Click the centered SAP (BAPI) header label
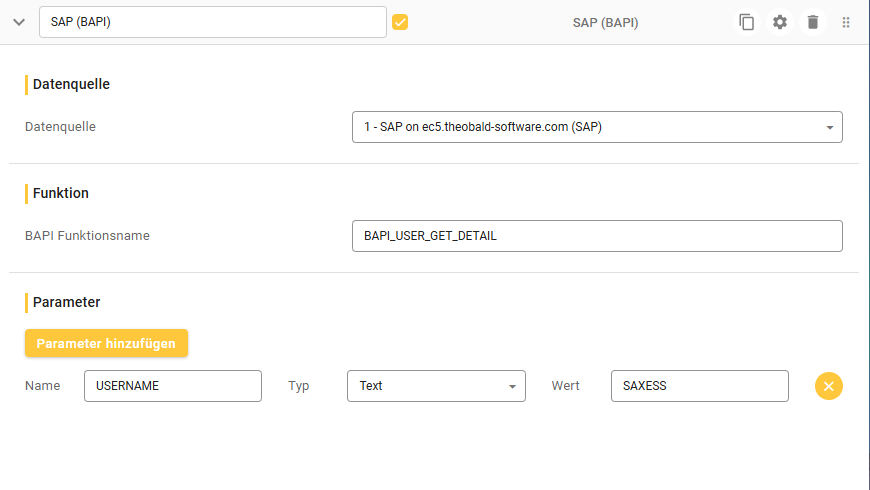Viewport: 870px width, 490px height. pyautogui.click(x=605, y=22)
